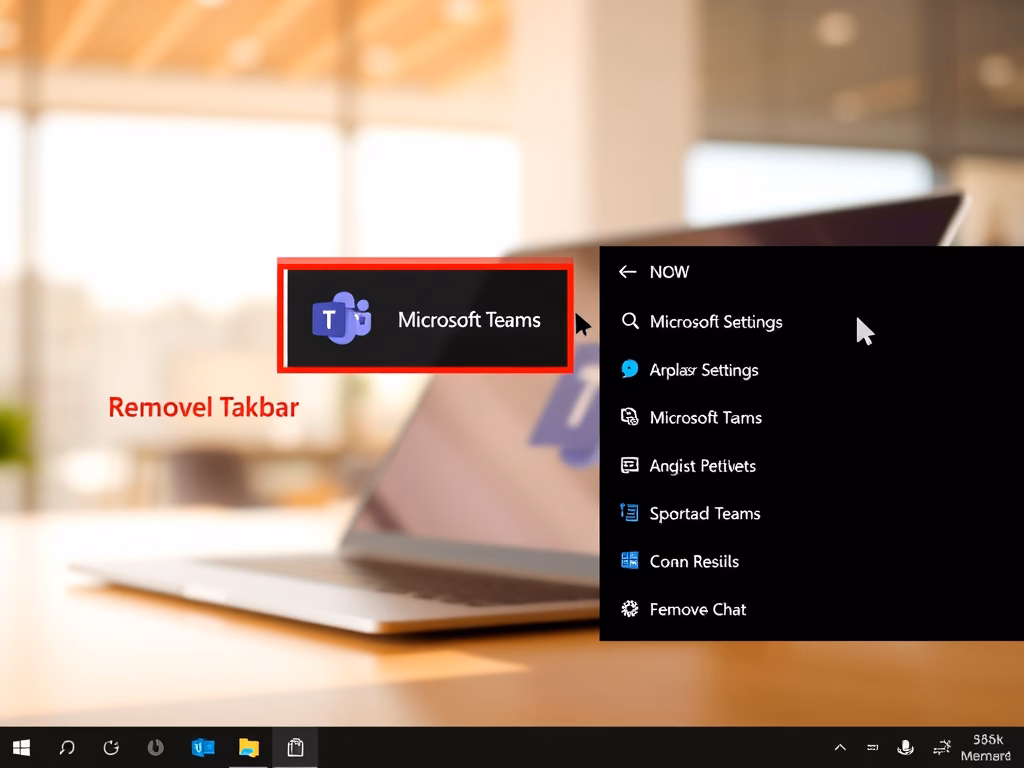1024x768 pixels.
Task: Open Sportad Teams menu entry
Action: click(x=811, y=513)
